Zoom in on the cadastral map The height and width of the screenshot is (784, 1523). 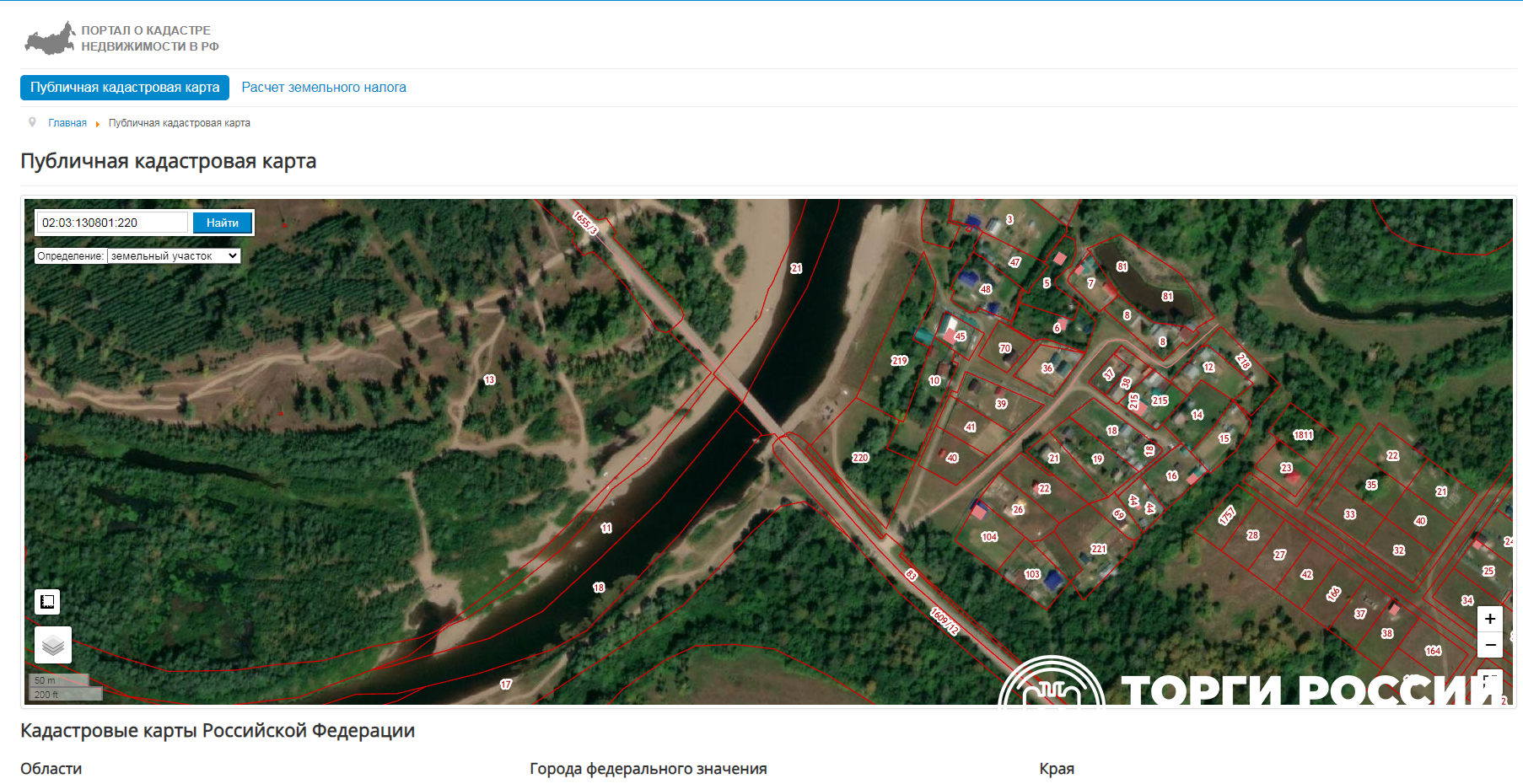click(x=1490, y=619)
